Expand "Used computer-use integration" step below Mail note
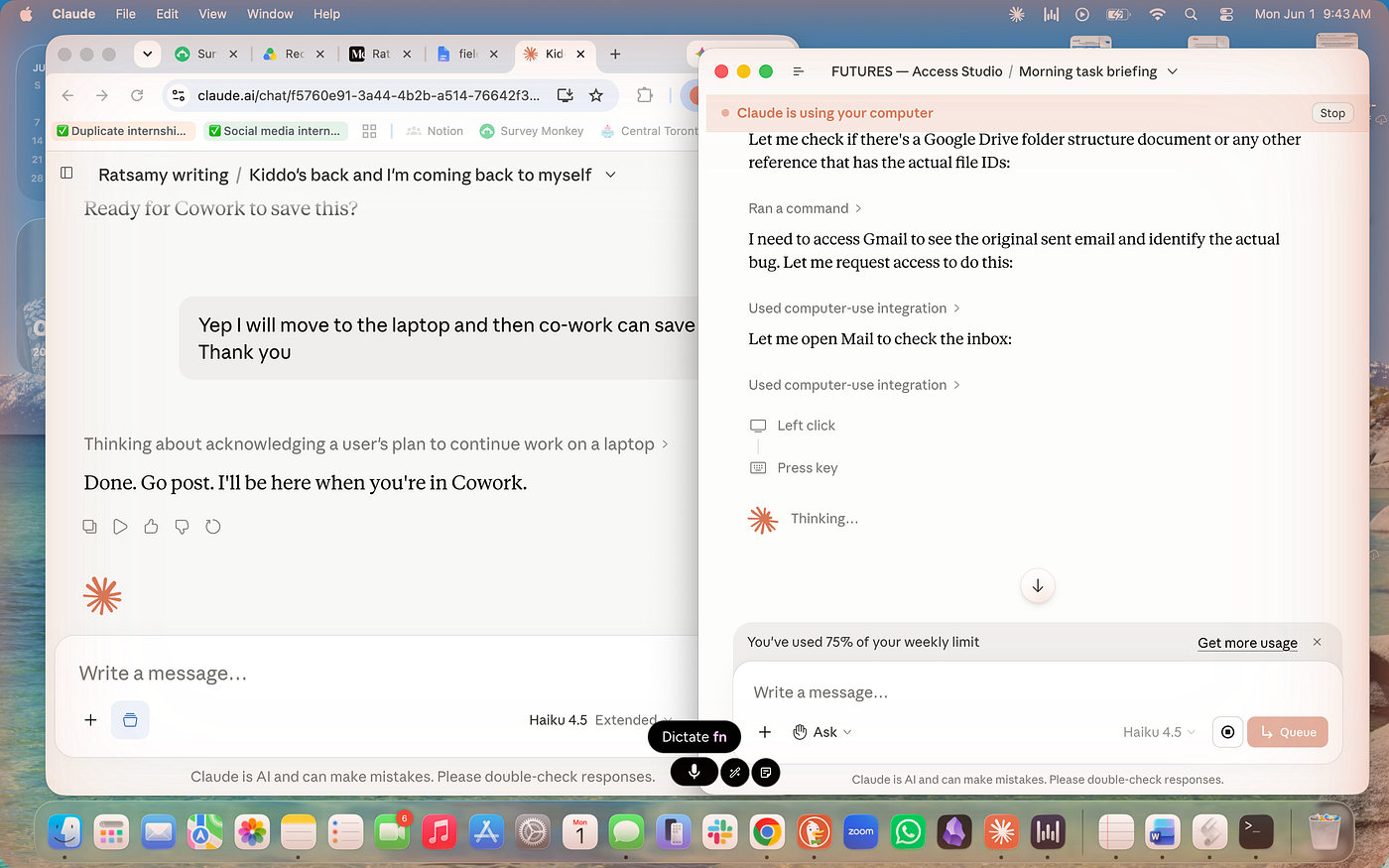1389x868 pixels. 854,385
